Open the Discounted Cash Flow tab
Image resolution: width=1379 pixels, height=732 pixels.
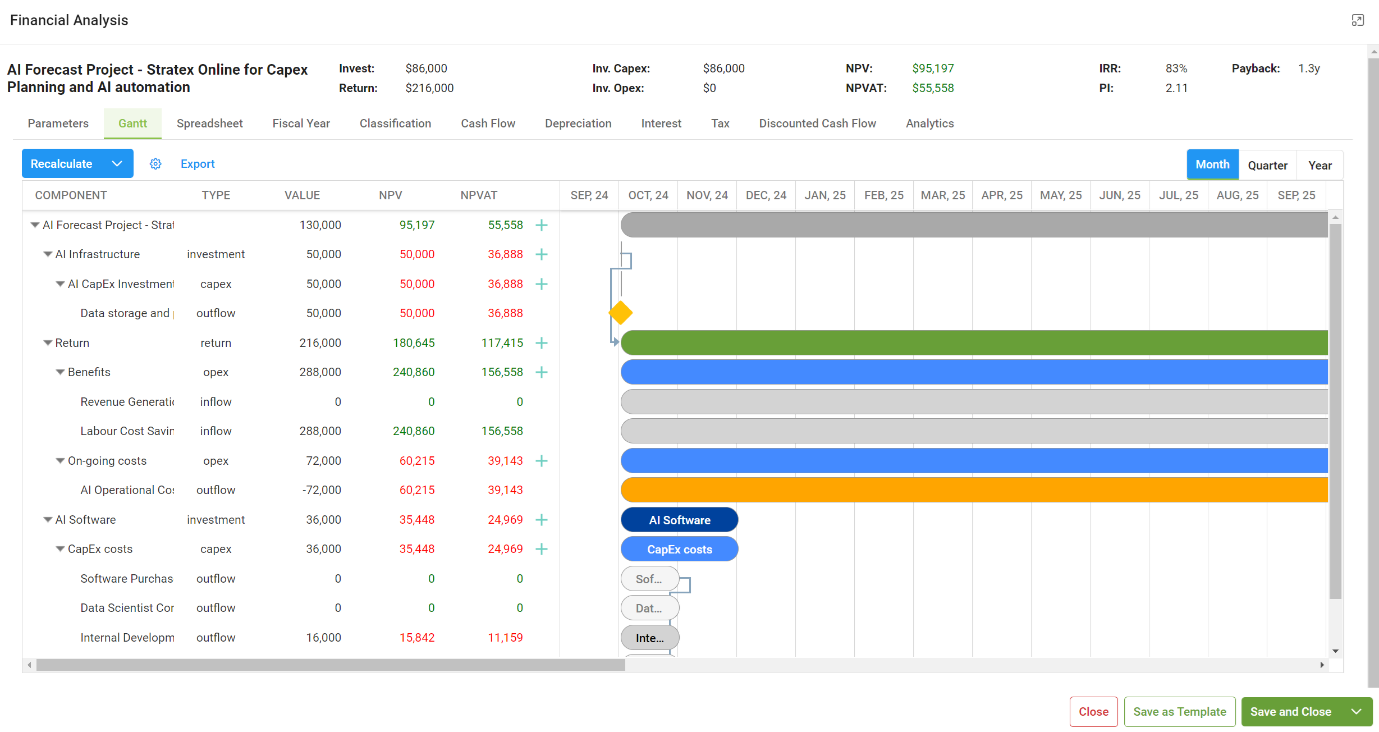(x=817, y=124)
